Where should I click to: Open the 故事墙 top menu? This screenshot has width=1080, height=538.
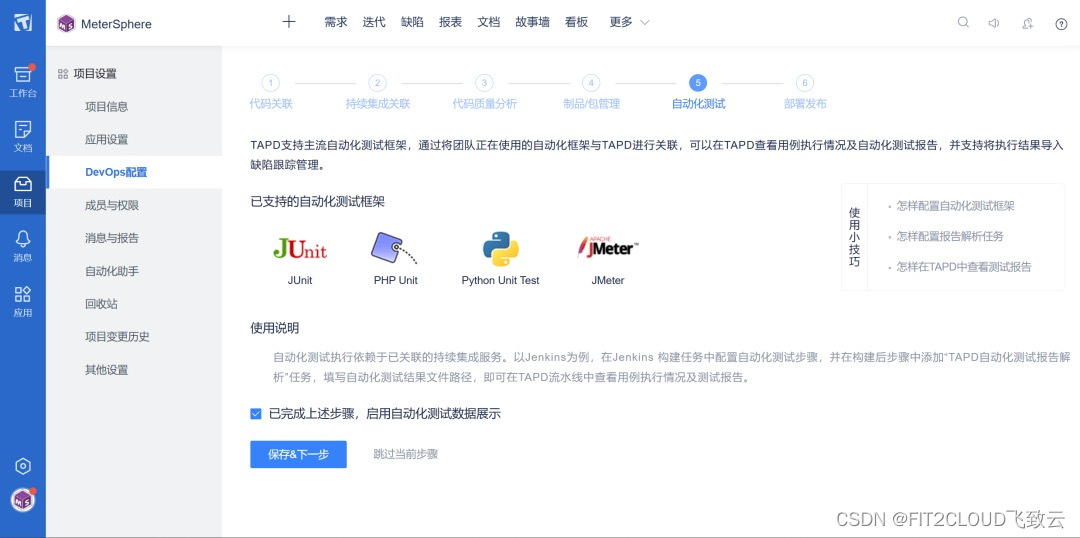click(x=532, y=22)
